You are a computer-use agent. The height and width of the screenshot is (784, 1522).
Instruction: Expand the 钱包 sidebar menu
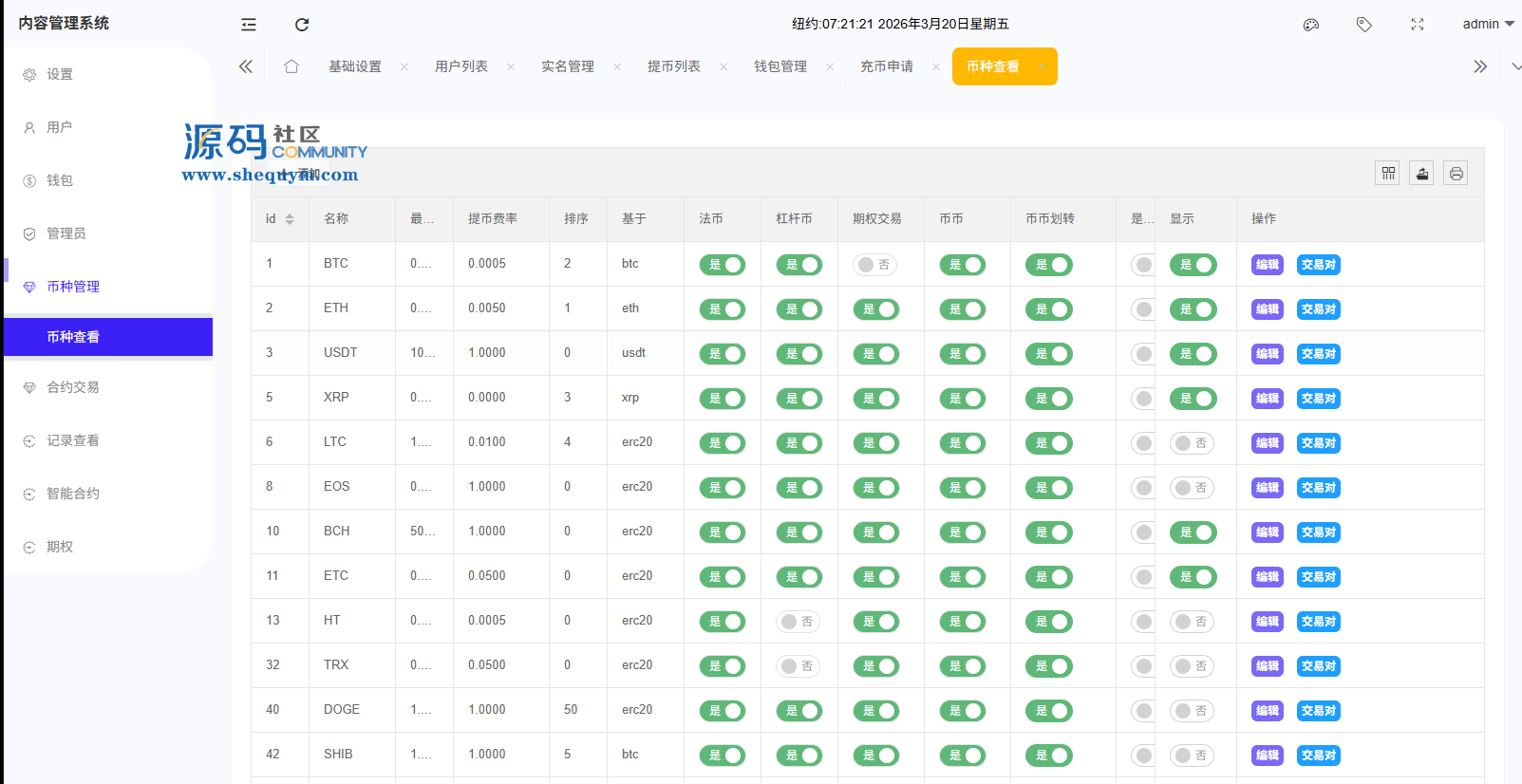pyautogui.click(x=60, y=180)
